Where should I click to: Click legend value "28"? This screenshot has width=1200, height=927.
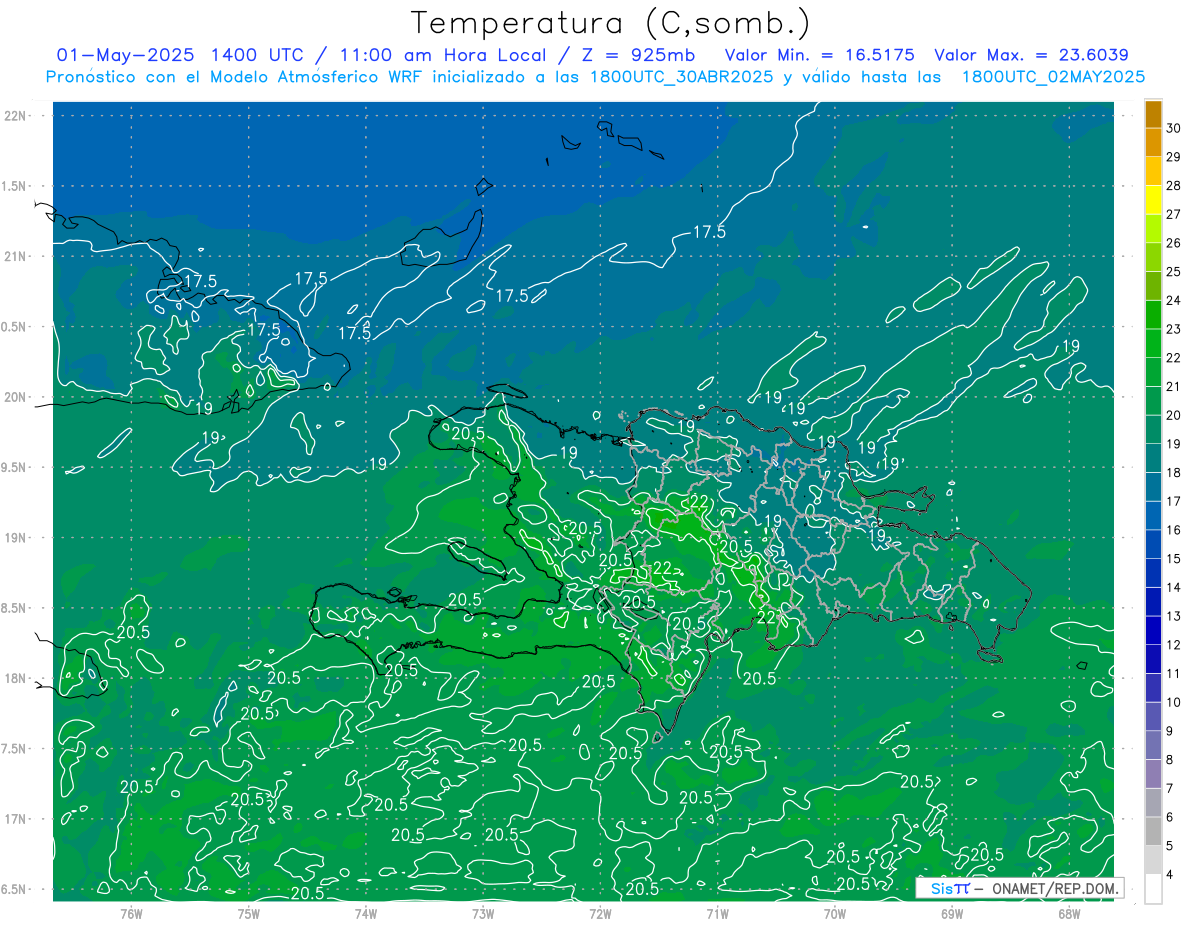pos(1173,186)
